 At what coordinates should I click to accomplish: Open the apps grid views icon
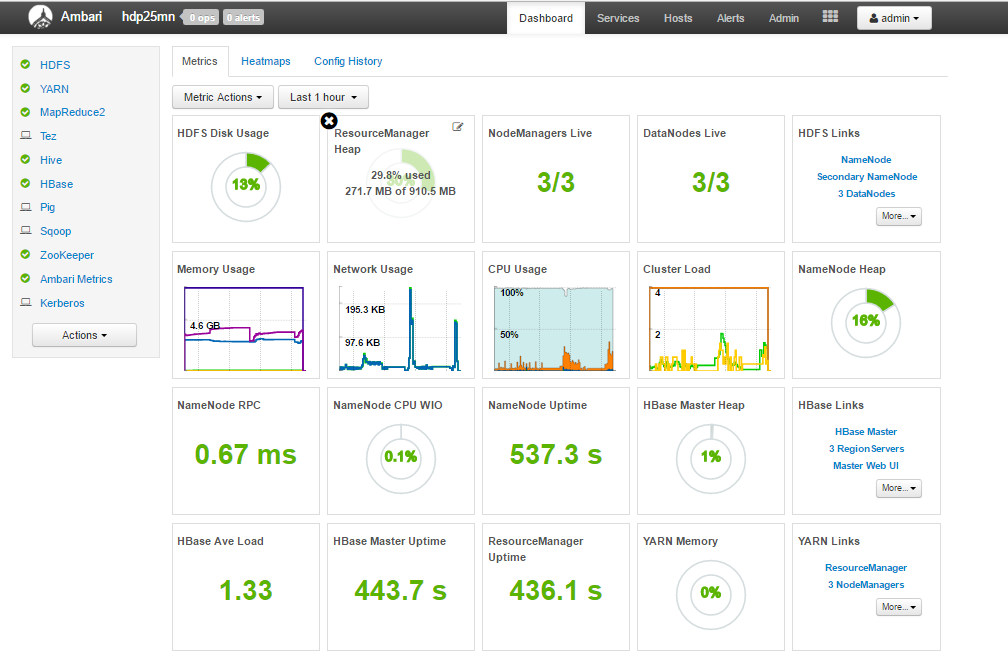pyautogui.click(x=830, y=17)
